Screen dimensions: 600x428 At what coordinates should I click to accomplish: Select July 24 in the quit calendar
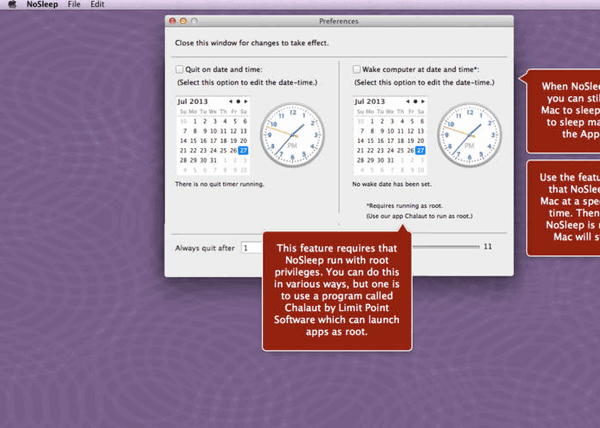[x=214, y=150]
